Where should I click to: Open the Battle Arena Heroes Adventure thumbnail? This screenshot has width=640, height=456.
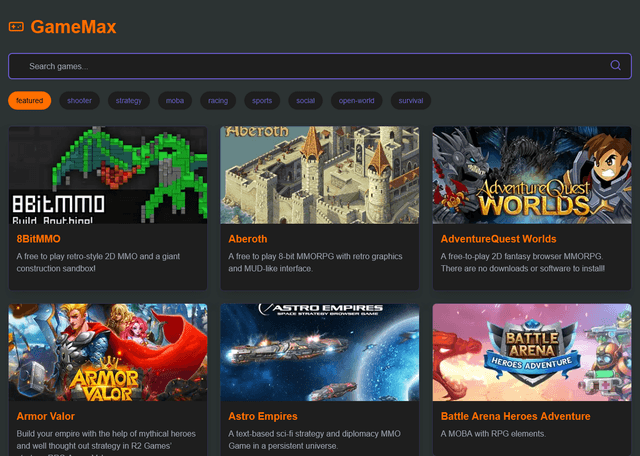[x=532, y=352]
